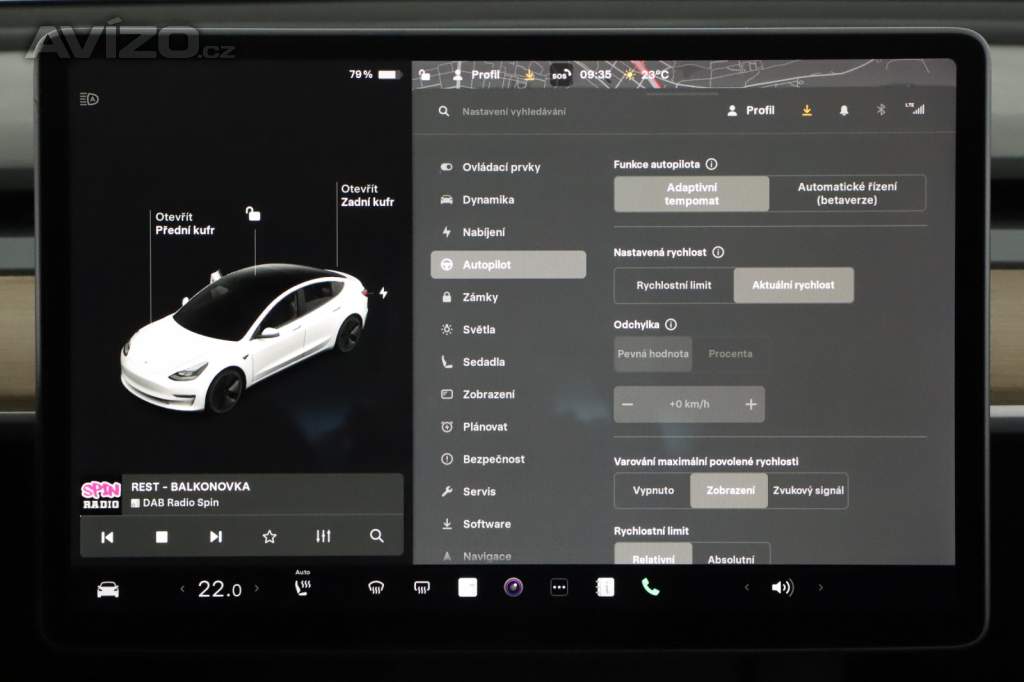Tap the seat heater icon
This screenshot has height=682, width=1024.
(x=302, y=587)
